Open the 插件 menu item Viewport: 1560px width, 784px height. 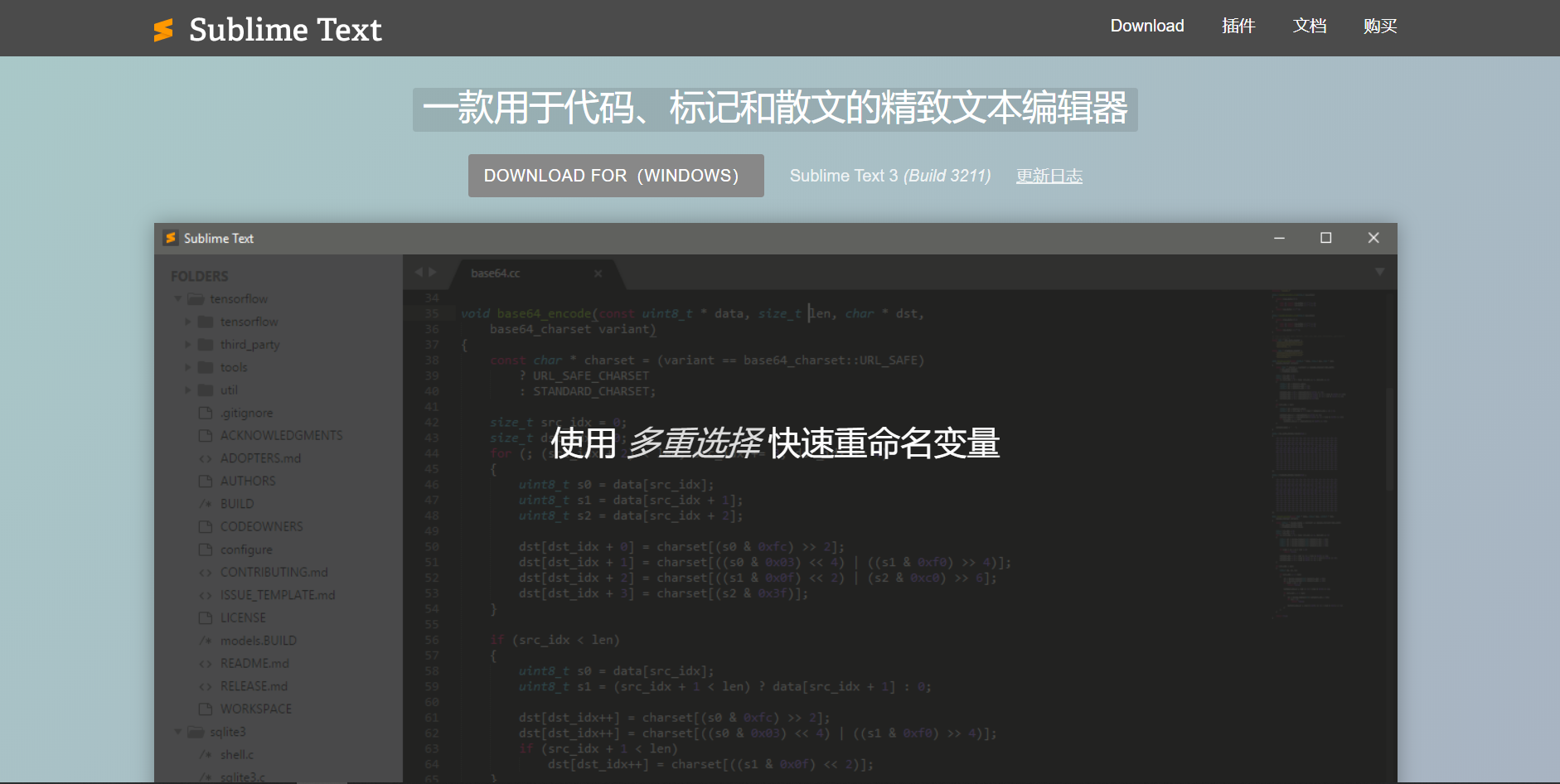[1238, 26]
